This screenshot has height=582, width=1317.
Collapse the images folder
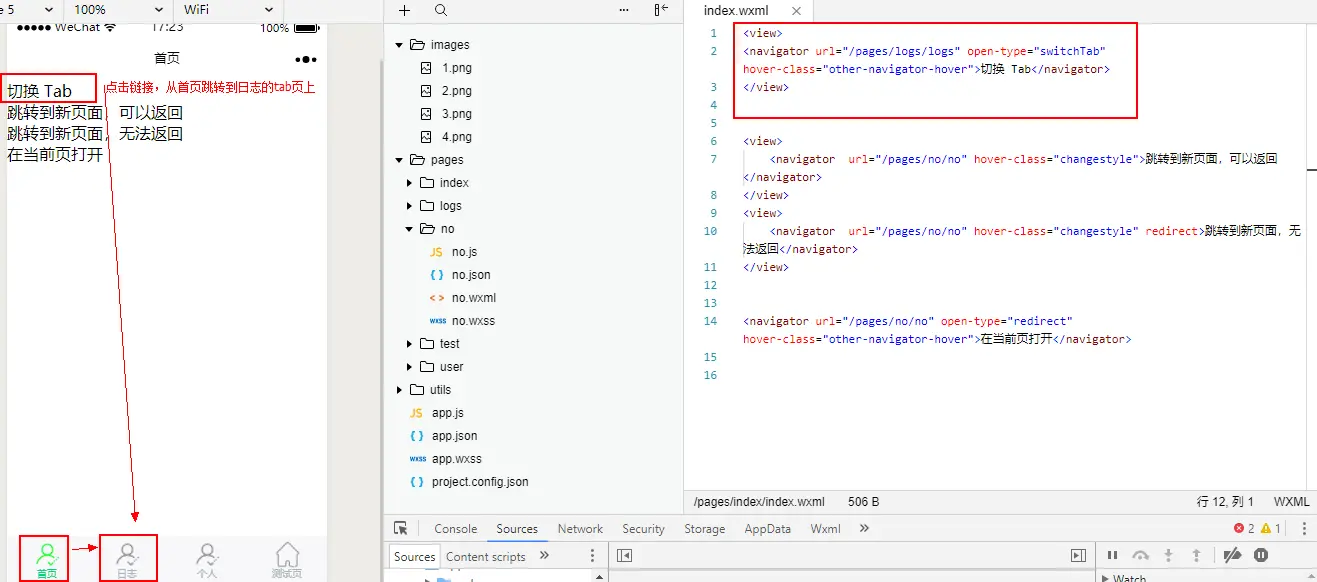(400, 45)
